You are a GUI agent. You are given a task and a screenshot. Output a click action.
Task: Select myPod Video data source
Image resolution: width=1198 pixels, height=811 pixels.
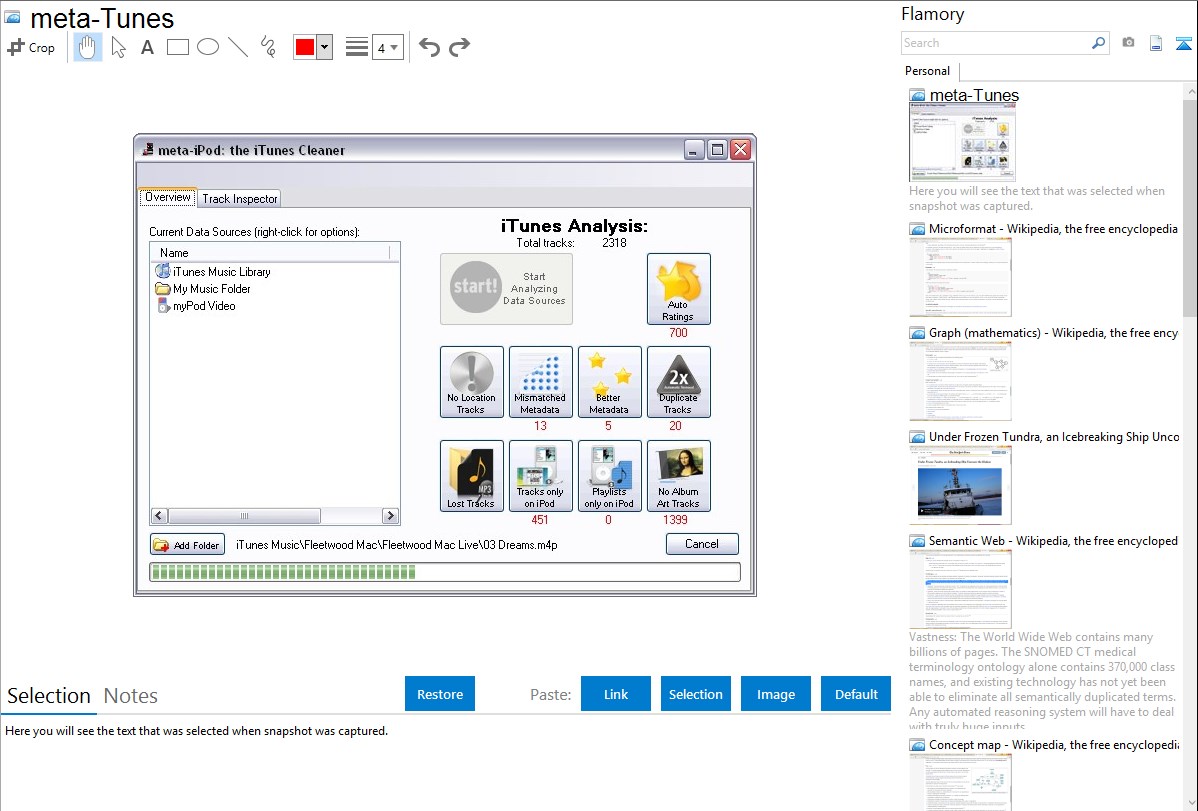click(x=196, y=306)
